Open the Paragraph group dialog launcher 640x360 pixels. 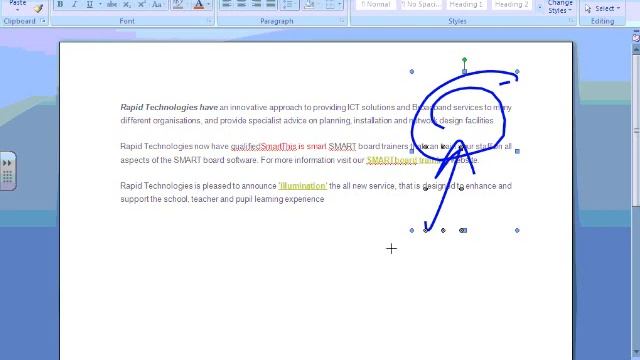[x=342, y=21]
